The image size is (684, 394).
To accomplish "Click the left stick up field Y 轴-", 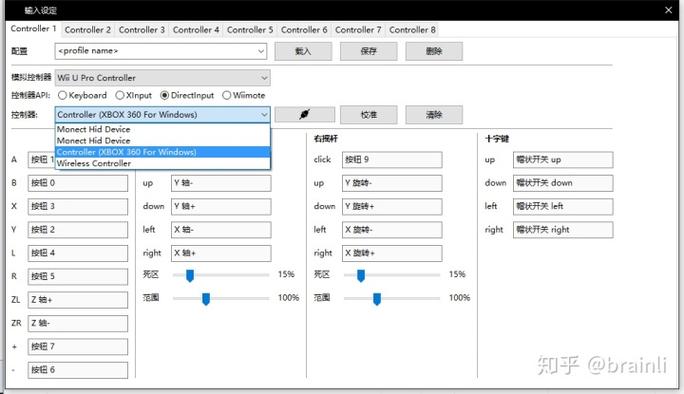I will pos(221,183).
